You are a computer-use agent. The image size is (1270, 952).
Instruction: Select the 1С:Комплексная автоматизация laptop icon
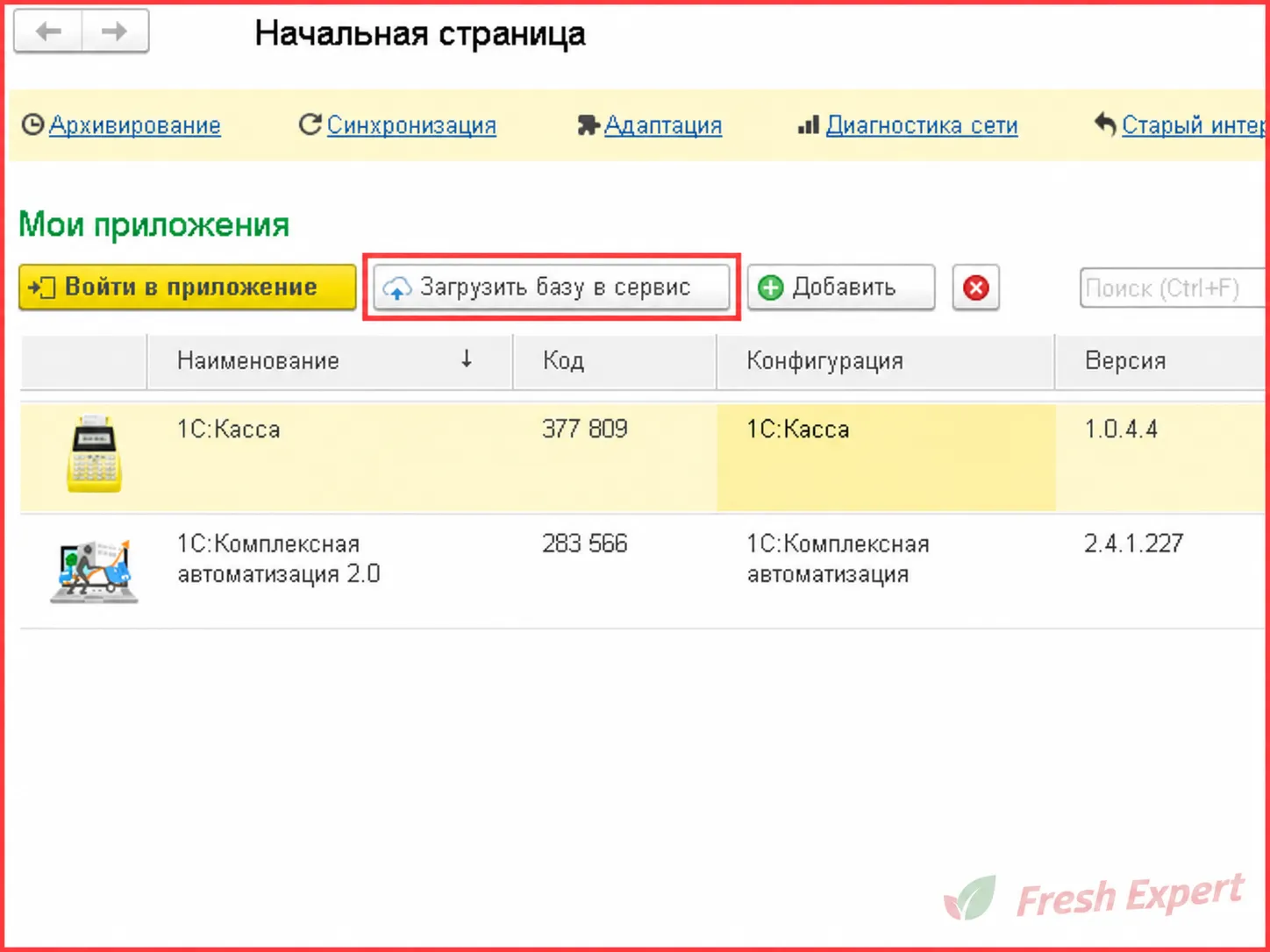click(94, 571)
